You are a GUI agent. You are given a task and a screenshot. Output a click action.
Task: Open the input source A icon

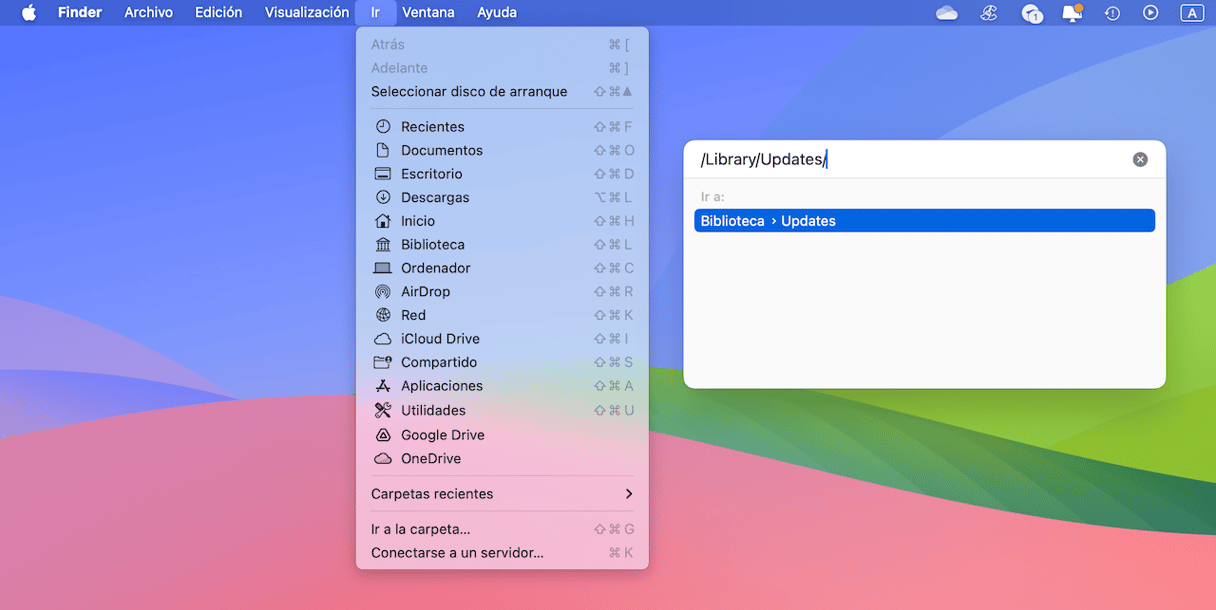(x=1191, y=13)
